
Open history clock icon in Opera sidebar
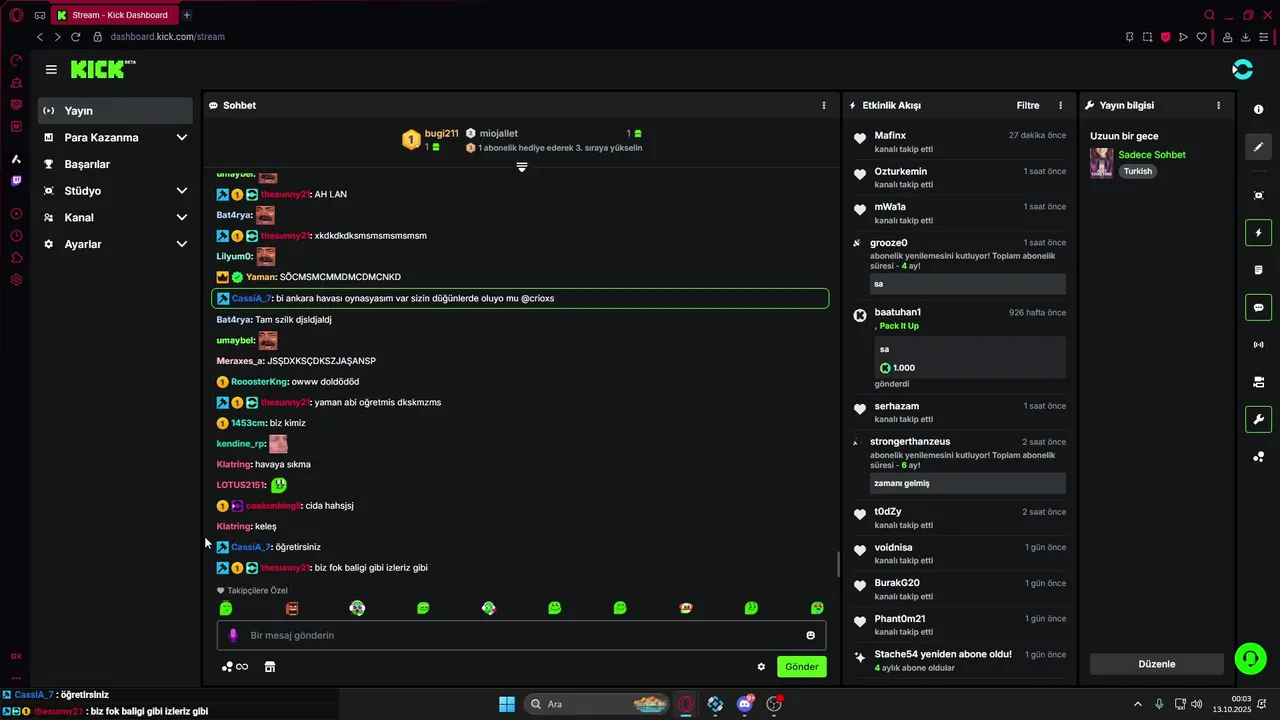[16, 236]
